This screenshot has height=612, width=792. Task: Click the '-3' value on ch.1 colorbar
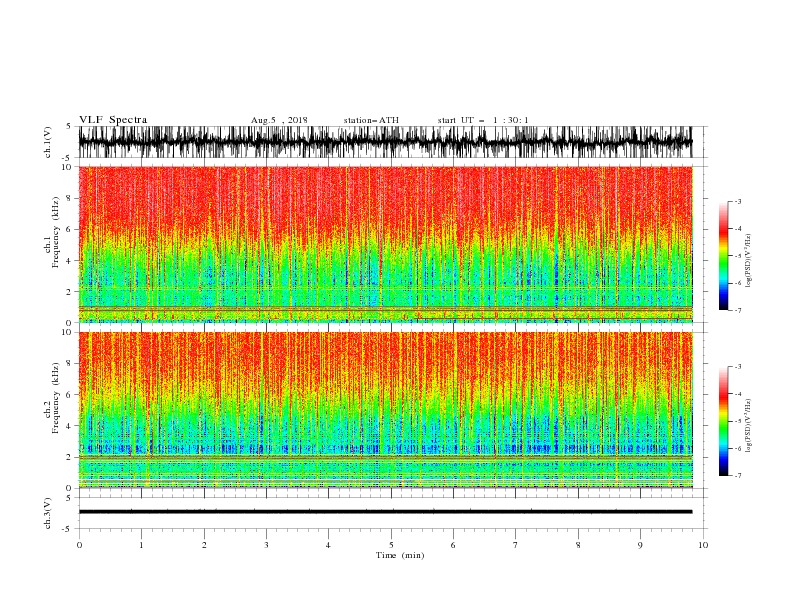coord(738,201)
